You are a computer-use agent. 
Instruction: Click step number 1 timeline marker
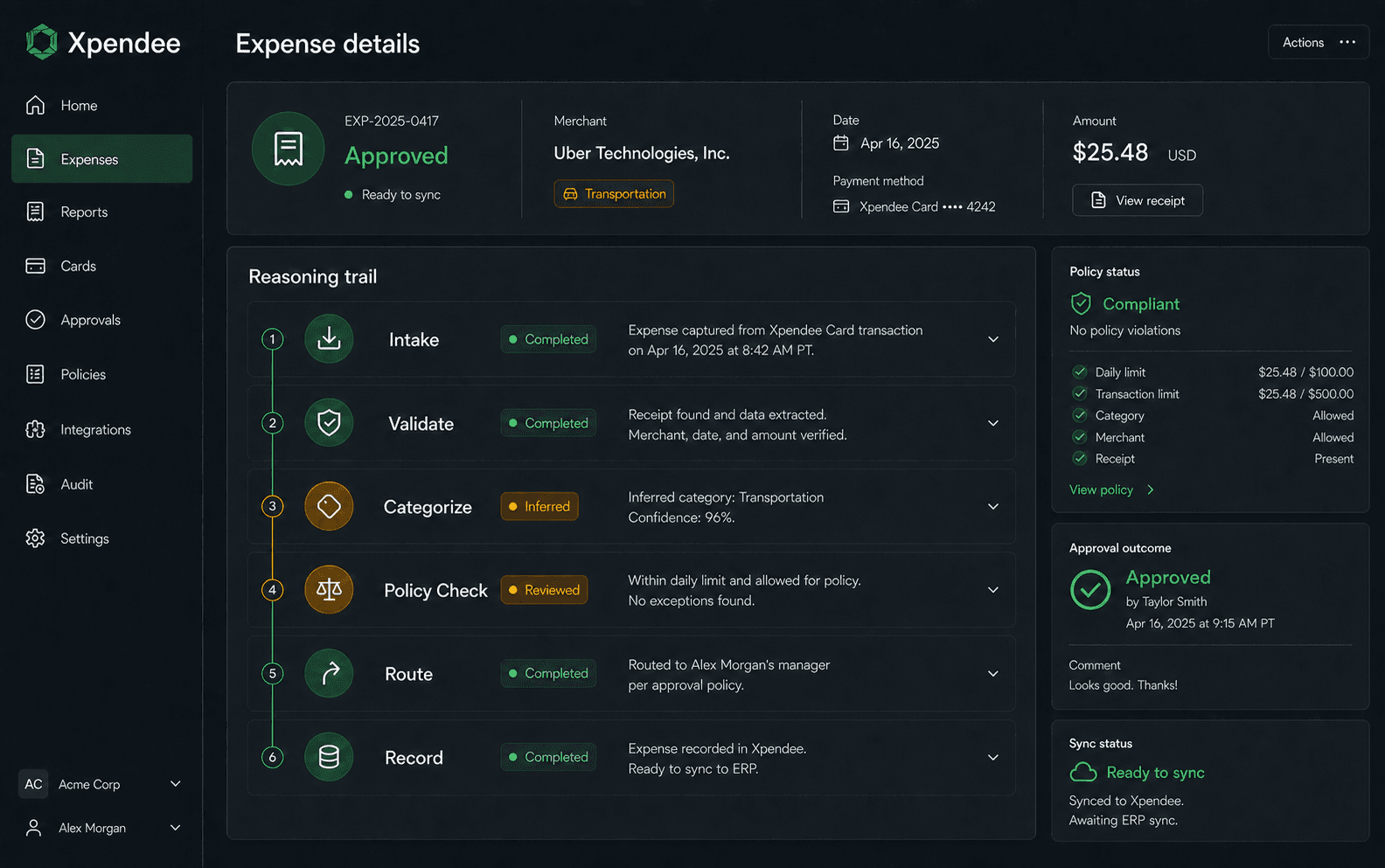[272, 339]
